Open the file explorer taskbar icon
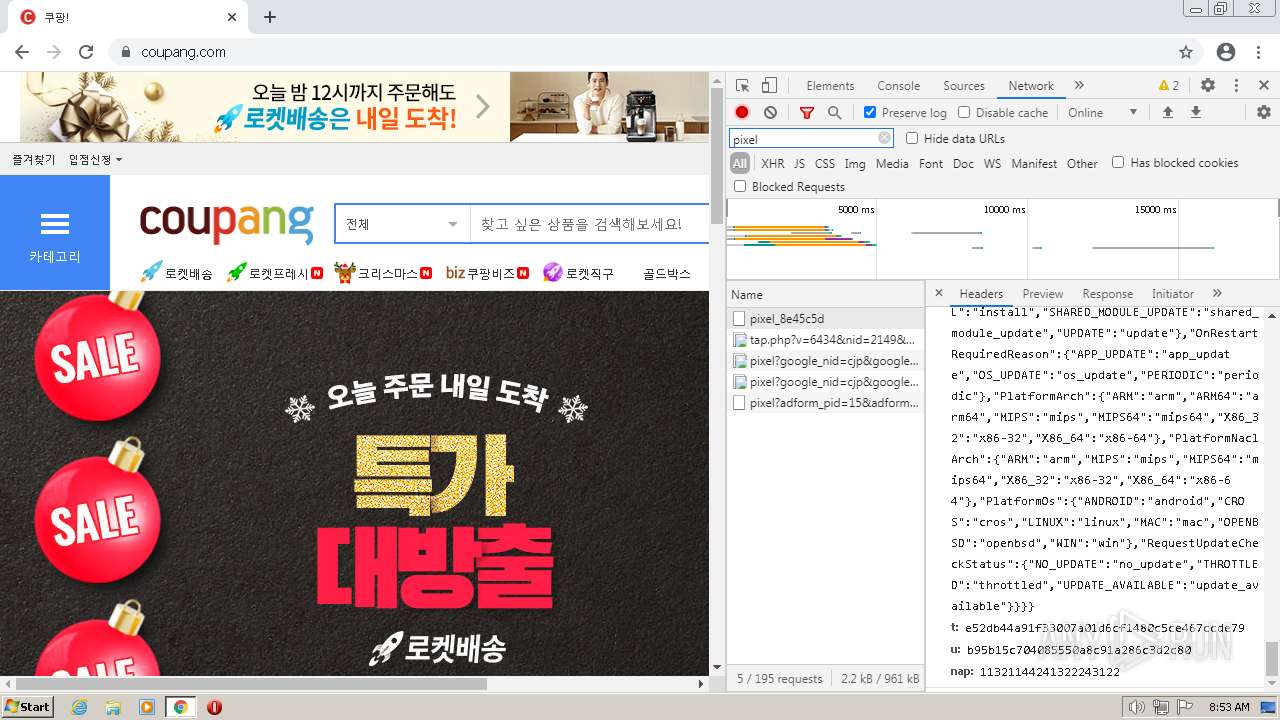This screenshot has width=1280, height=720. click(x=113, y=707)
